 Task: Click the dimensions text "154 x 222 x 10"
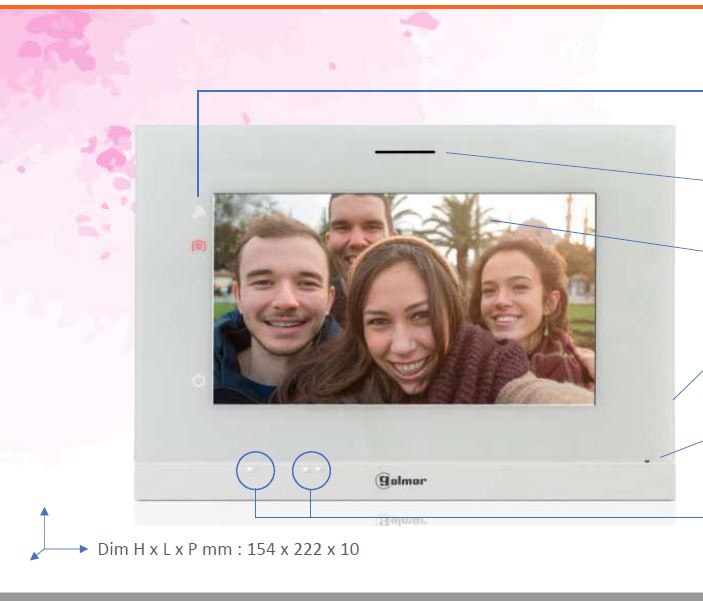pyautogui.click(x=303, y=549)
